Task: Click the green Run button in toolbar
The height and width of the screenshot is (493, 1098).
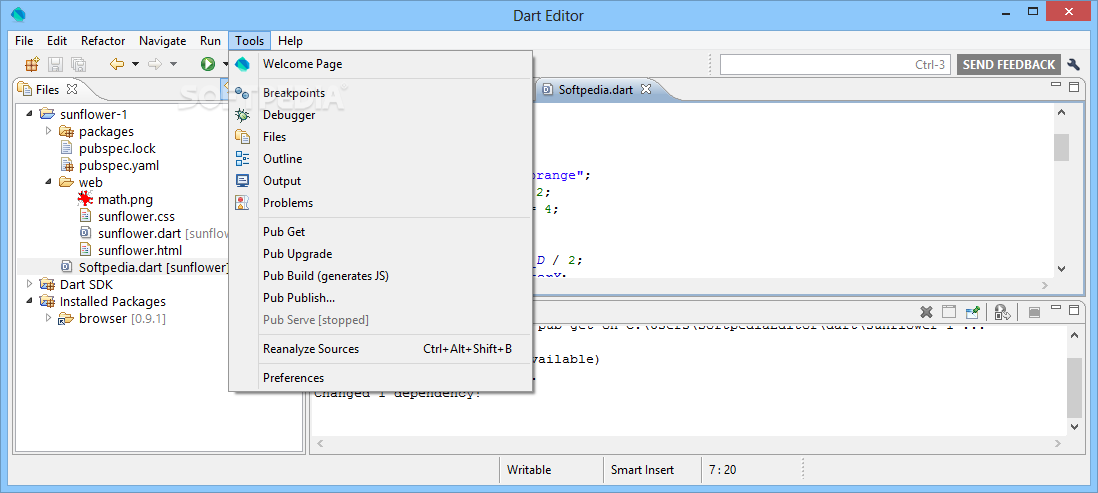Action: pos(207,64)
